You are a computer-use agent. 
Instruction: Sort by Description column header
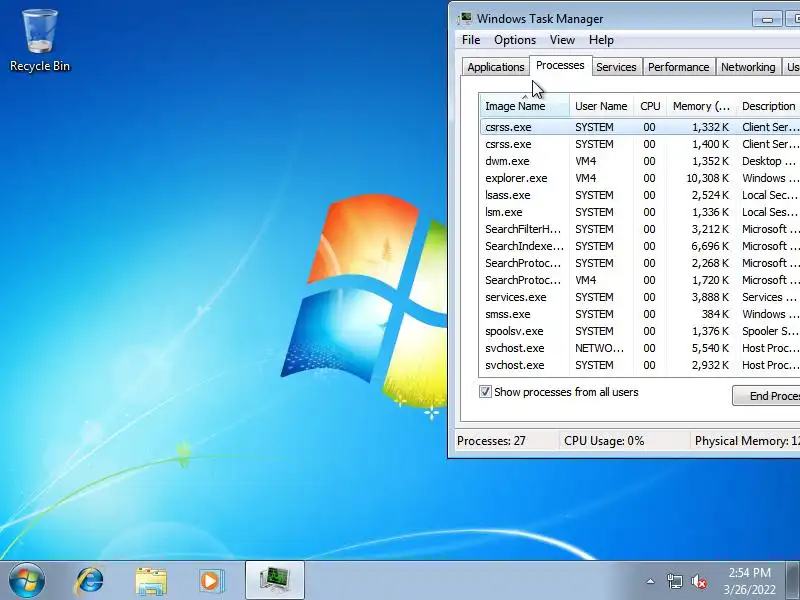pos(768,106)
